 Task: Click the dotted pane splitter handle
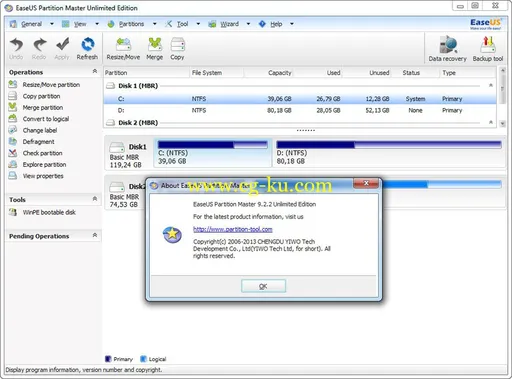coord(306,131)
